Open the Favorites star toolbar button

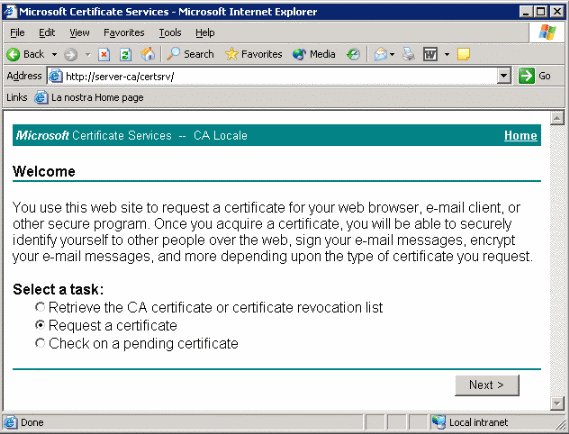click(254, 54)
